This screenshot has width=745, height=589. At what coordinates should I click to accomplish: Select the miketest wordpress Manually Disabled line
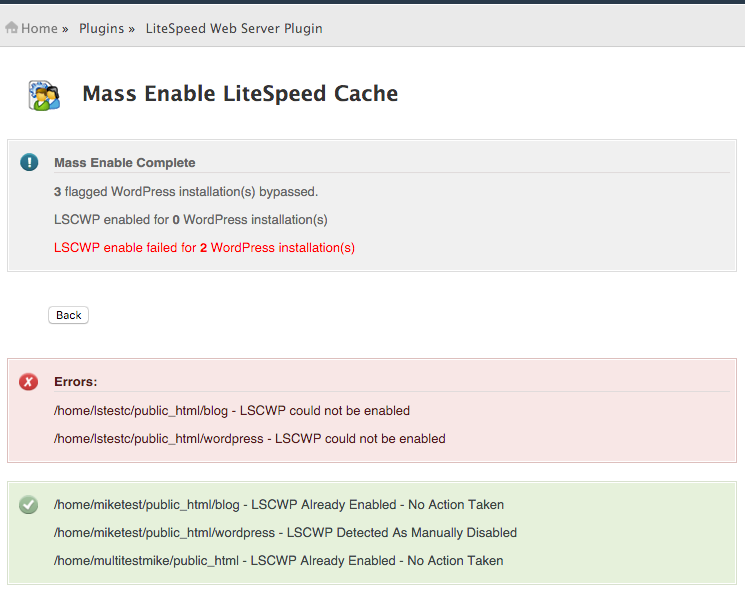tap(285, 532)
